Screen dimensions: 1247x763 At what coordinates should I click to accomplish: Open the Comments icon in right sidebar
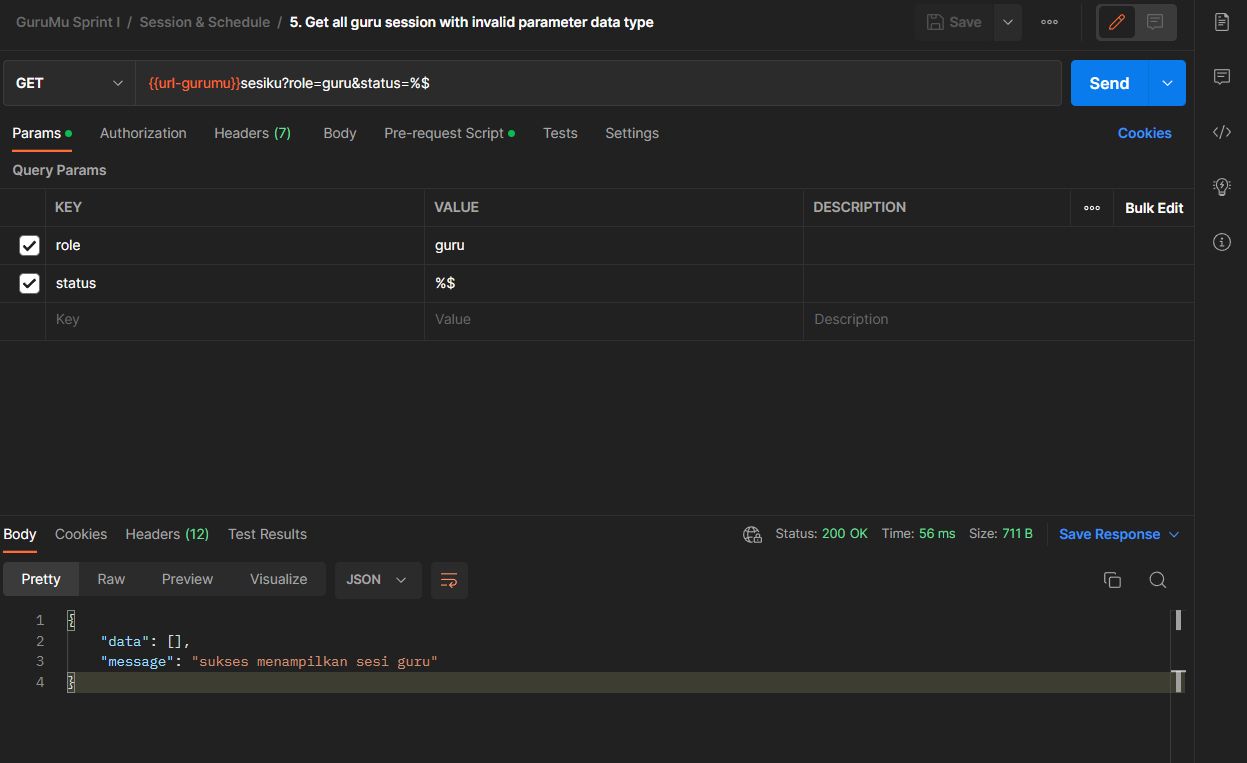pos(1221,77)
